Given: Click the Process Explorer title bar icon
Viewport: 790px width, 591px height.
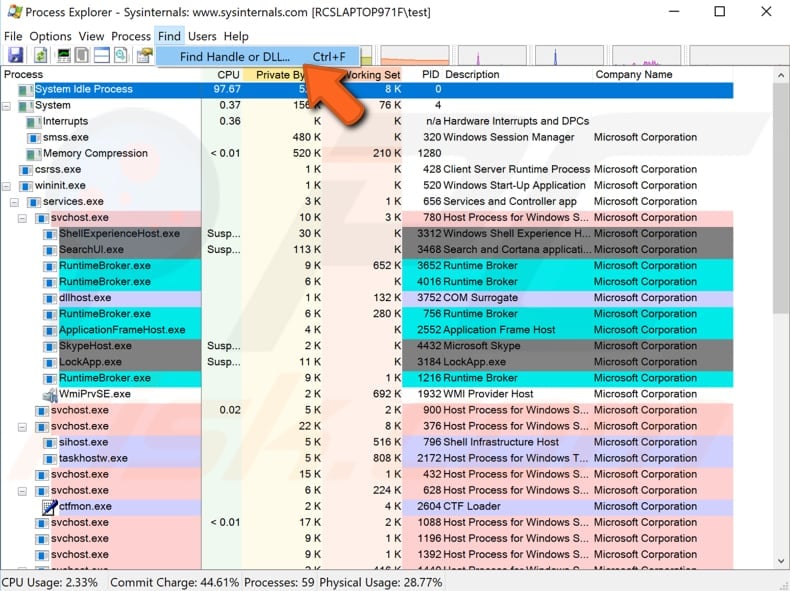Looking at the screenshot, I should [x=14, y=11].
